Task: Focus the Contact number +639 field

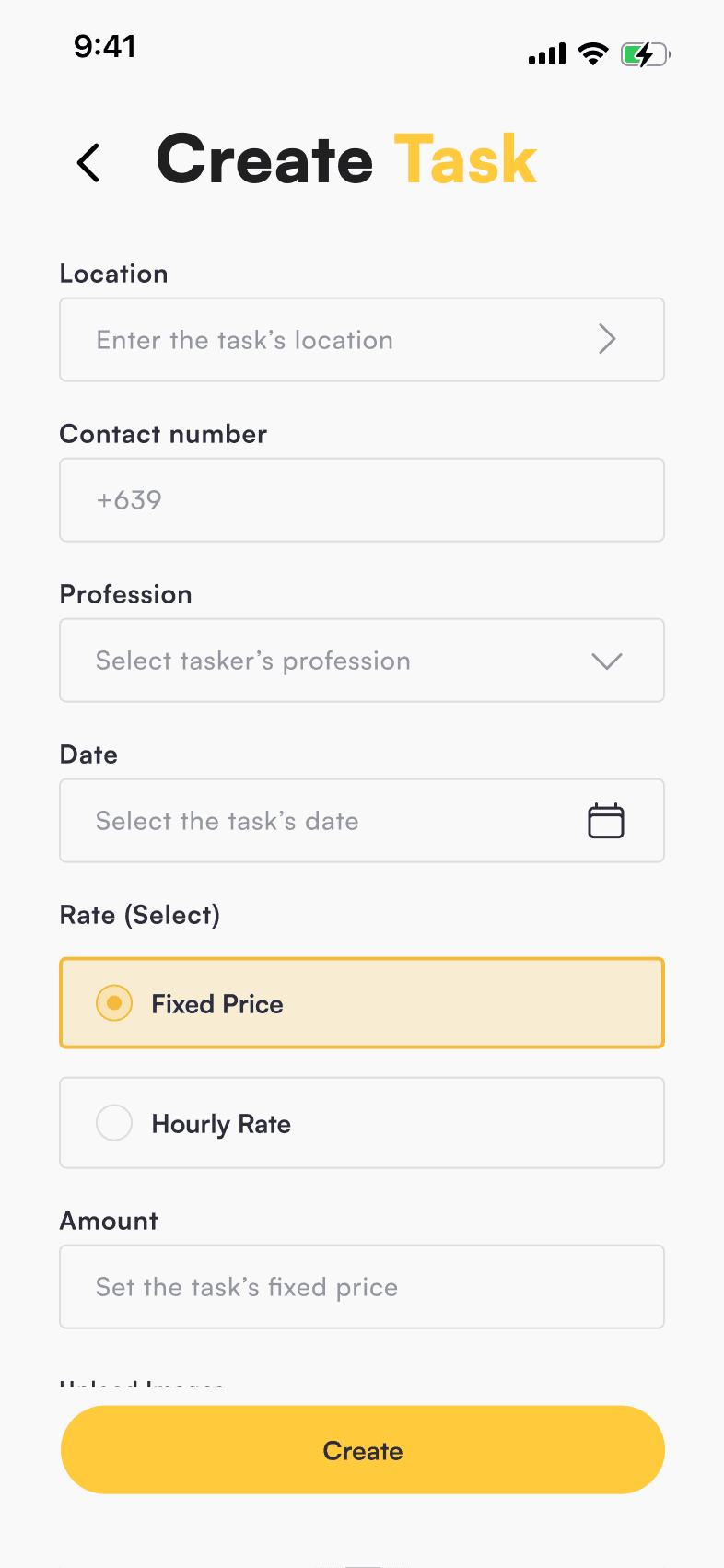Action: [361, 500]
